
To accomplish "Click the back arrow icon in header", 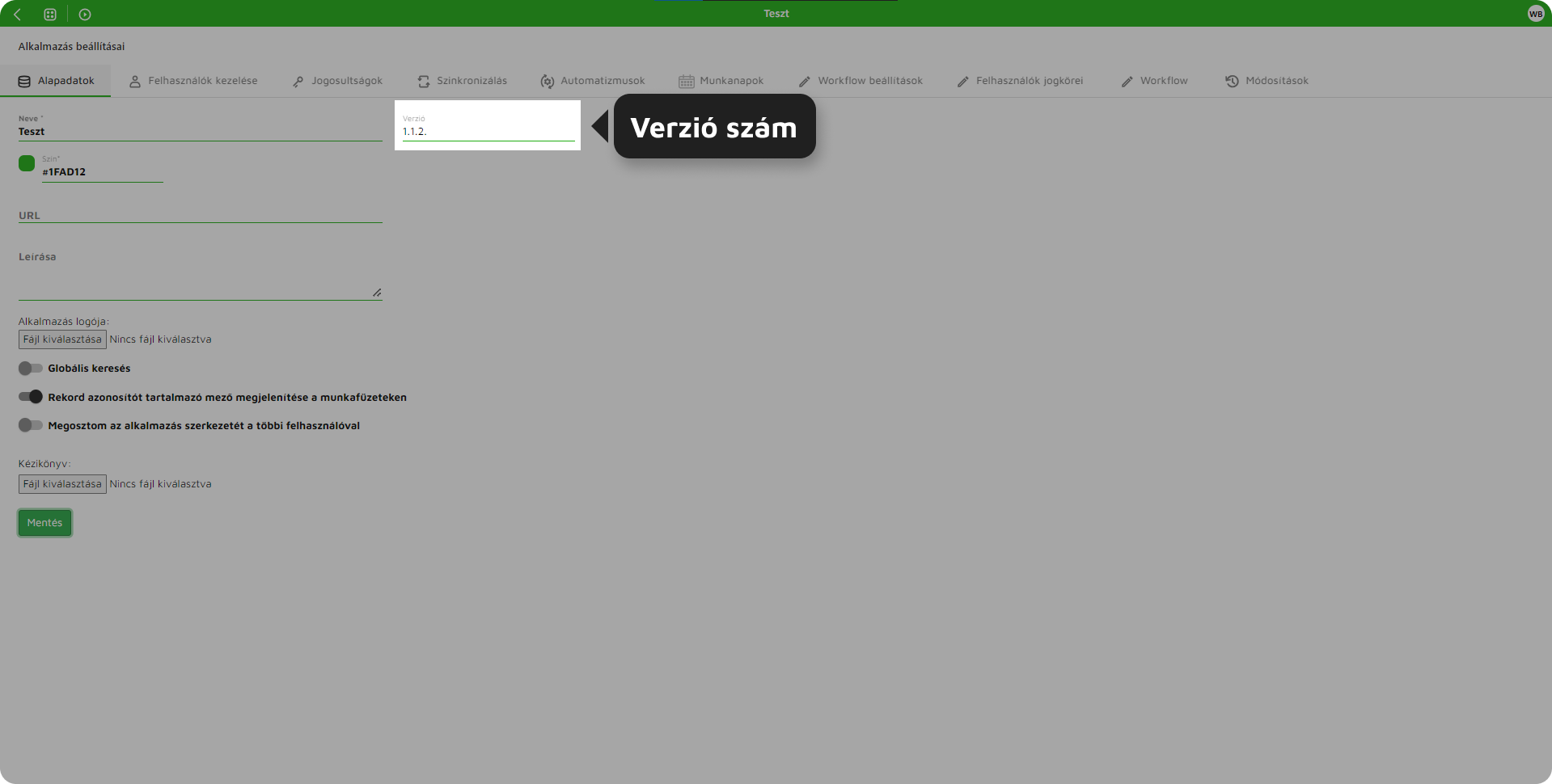I will [17, 15].
